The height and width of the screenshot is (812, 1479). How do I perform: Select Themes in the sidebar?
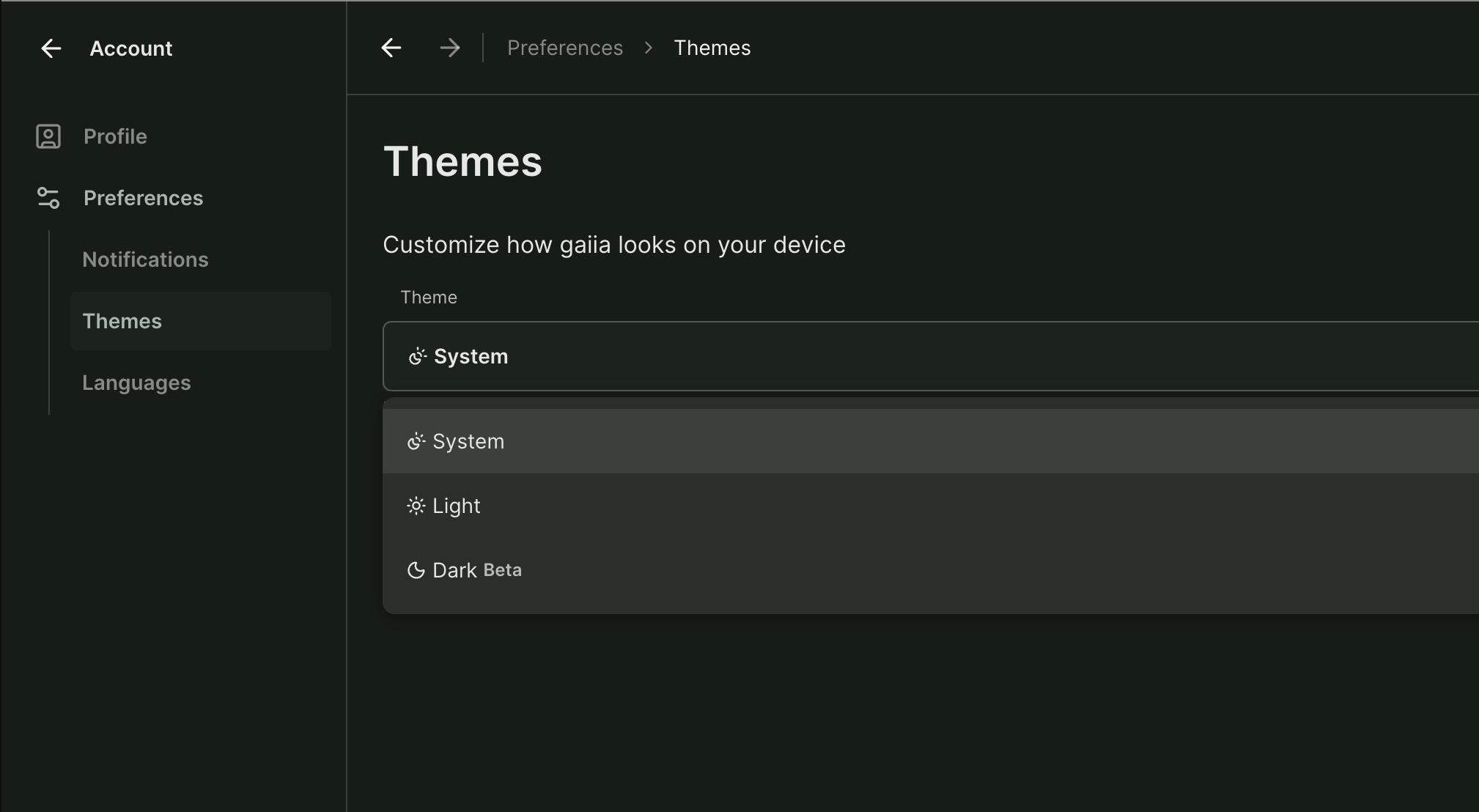pyautogui.click(x=201, y=321)
